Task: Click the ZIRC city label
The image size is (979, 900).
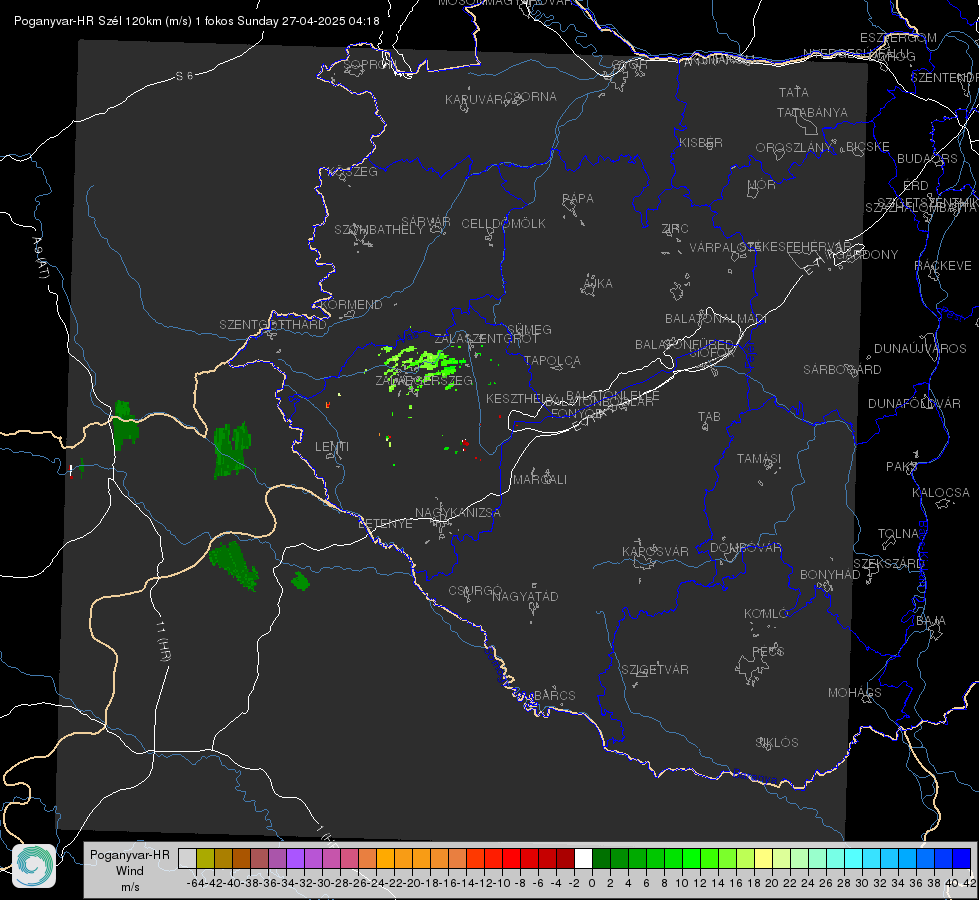Action: [x=675, y=229]
